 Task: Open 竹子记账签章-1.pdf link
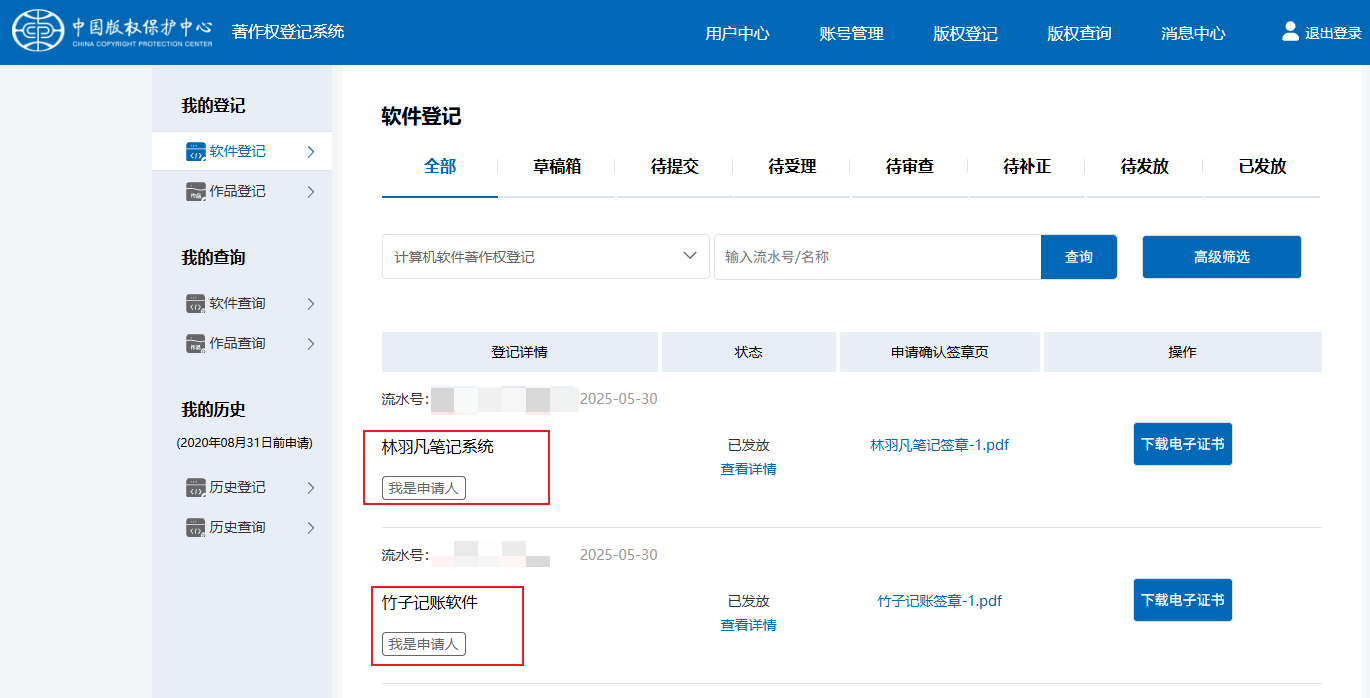[940, 601]
